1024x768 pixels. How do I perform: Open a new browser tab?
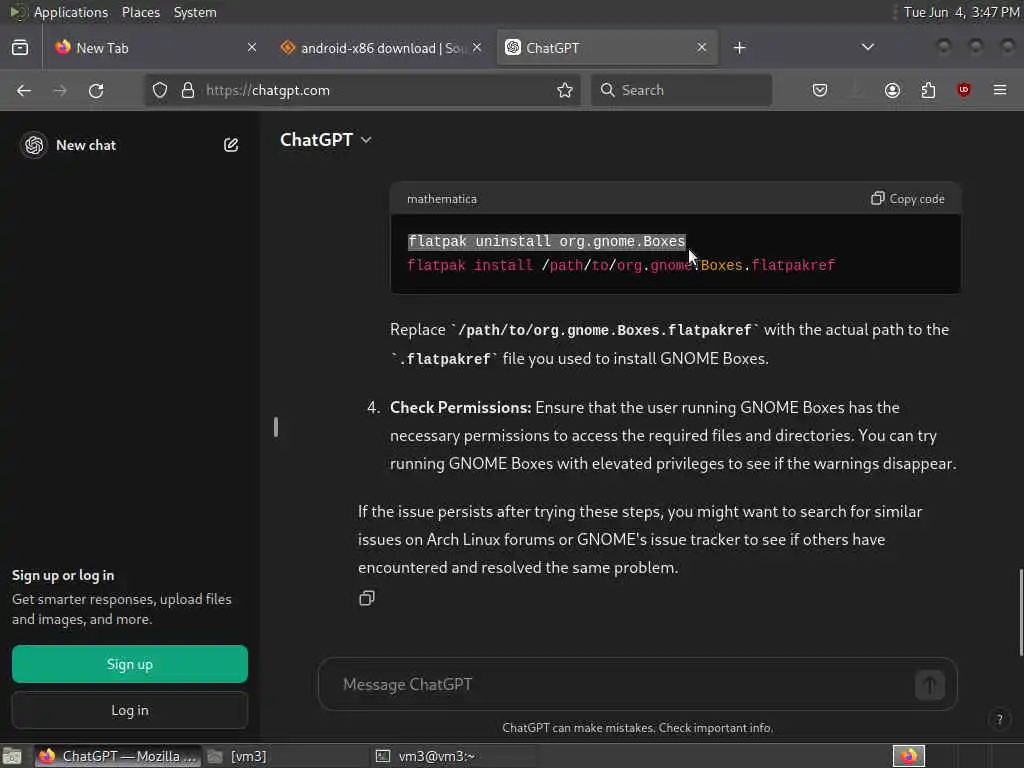739,48
